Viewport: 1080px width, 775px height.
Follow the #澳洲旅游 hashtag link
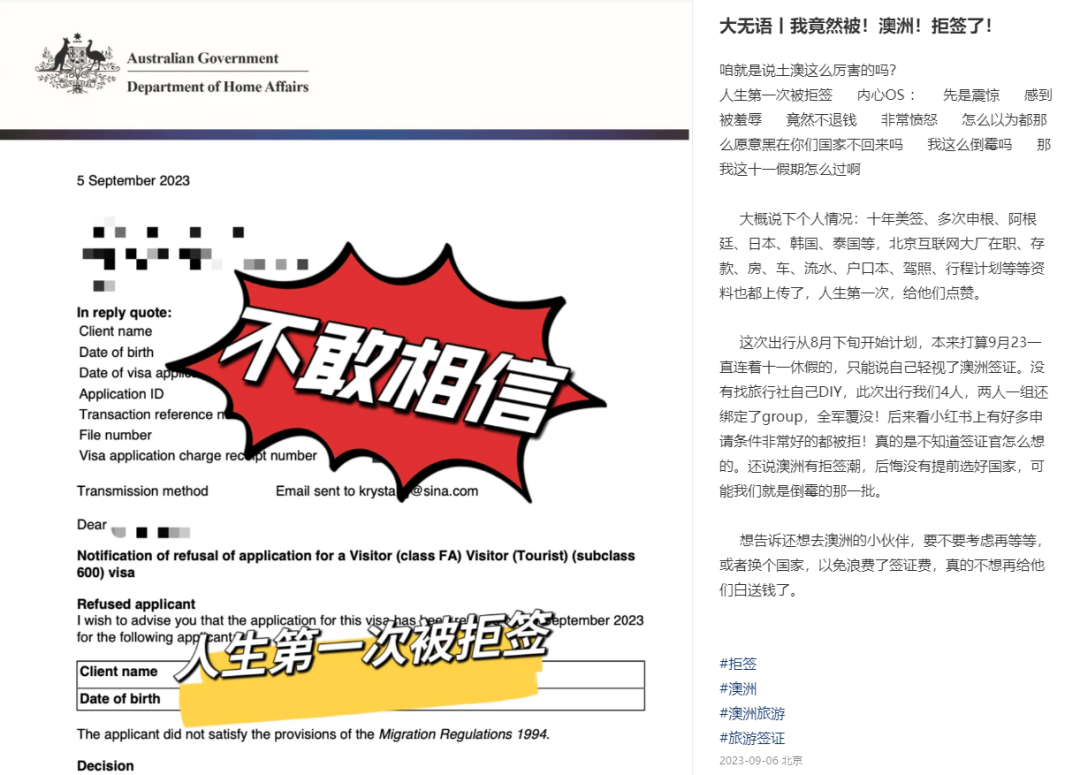coord(750,713)
